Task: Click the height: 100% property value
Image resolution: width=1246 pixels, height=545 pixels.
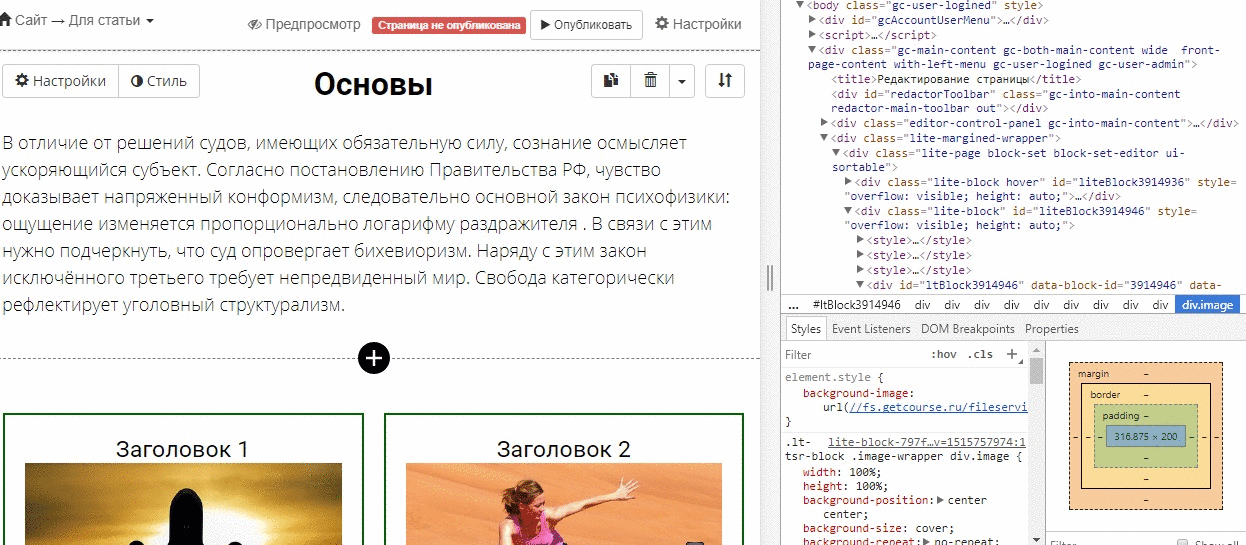Action: pyautogui.click(x=867, y=486)
